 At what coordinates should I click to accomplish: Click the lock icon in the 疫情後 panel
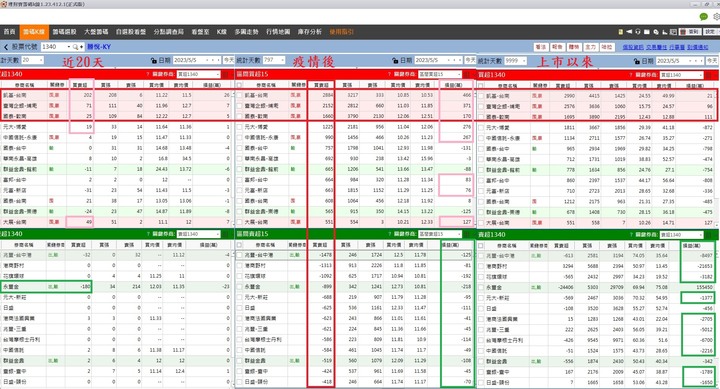(x=395, y=61)
